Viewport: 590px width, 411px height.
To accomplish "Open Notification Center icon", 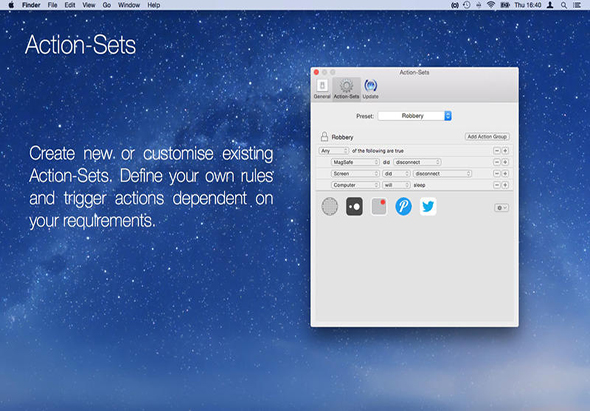I will tap(576, 5).
